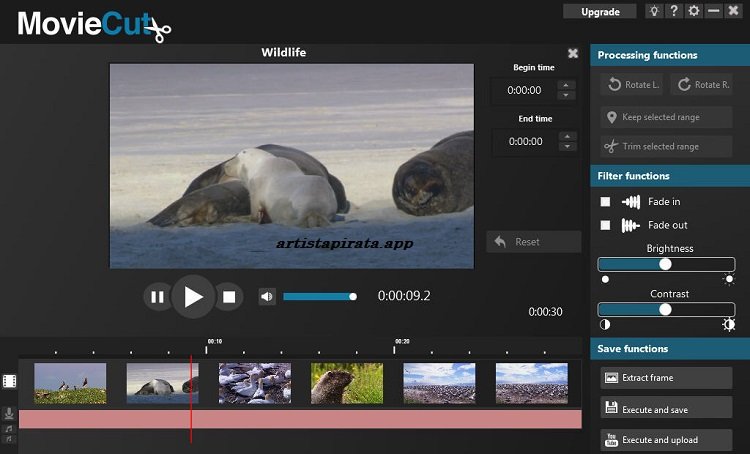
Task: Click the microphone track icon
Action: tap(9, 413)
